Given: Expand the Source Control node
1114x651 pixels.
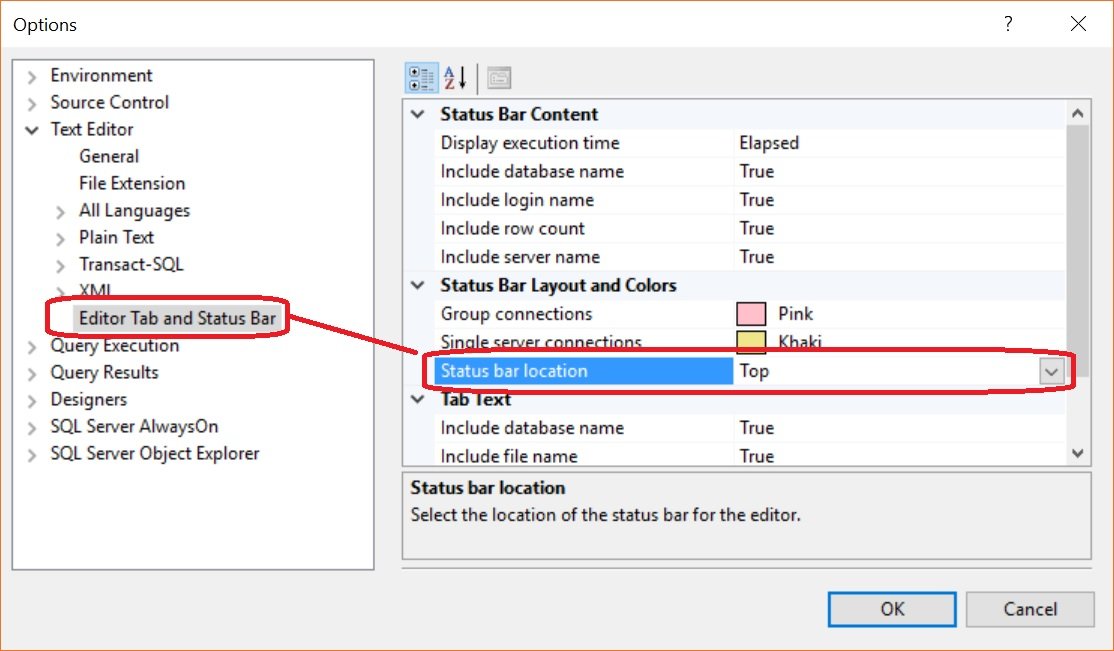Looking at the screenshot, I should click(x=31, y=103).
